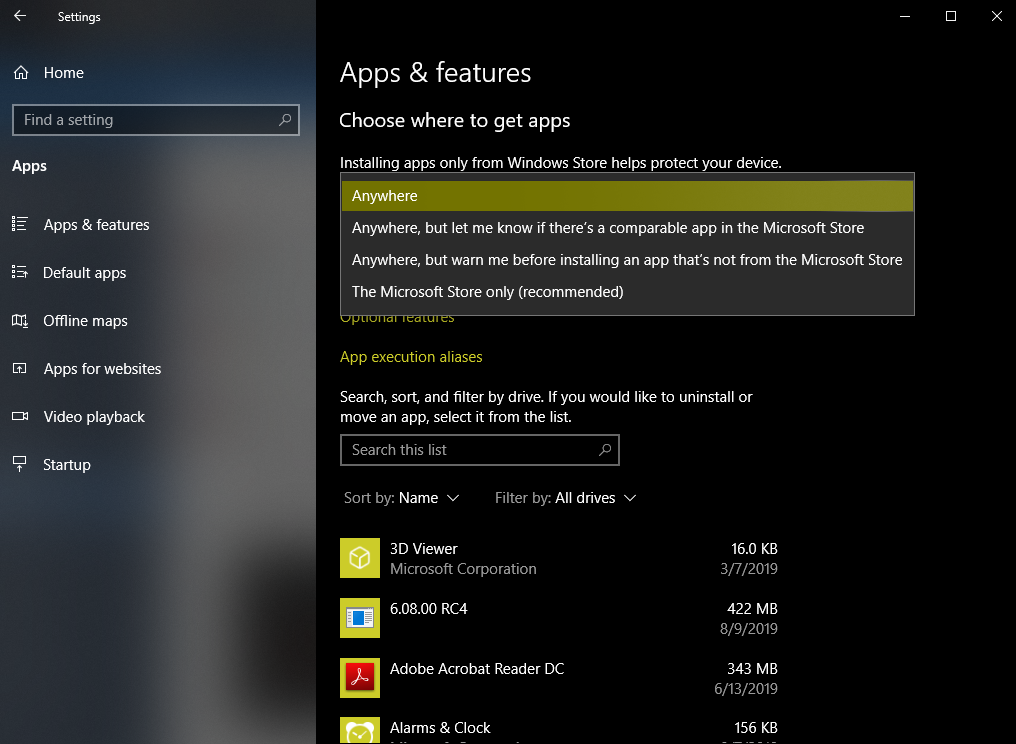The image size is (1016, 744).
Task: Click the Default apps sidebar icon
Action: [x=20, y=273]
